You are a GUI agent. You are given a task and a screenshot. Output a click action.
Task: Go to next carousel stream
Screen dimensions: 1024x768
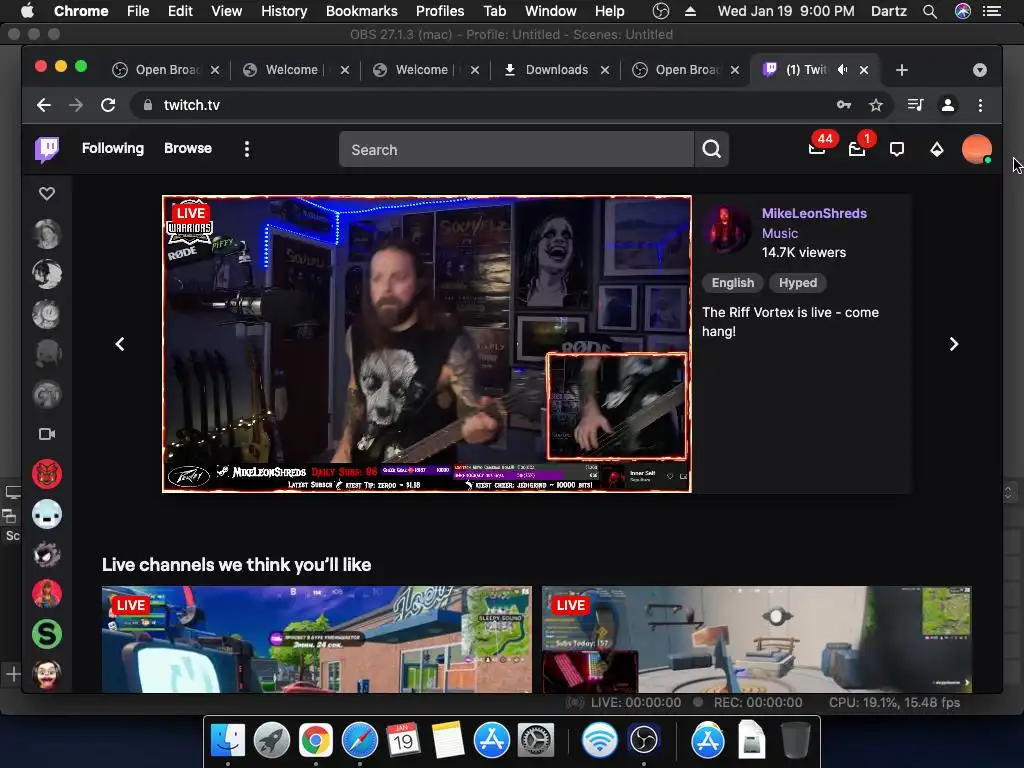click(954, 344)
